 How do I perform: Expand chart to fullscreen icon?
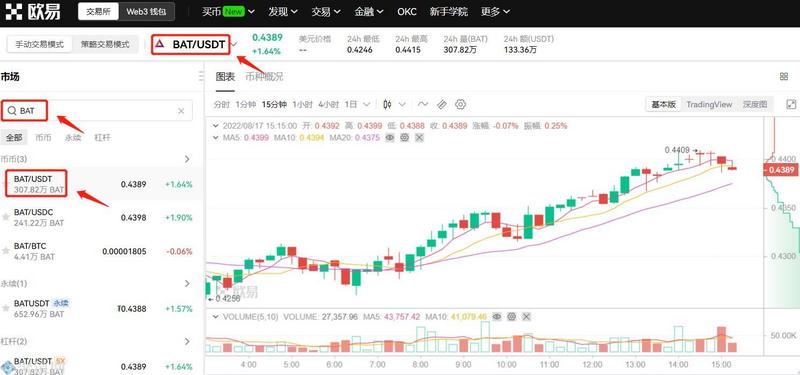[x=791, y=105]
